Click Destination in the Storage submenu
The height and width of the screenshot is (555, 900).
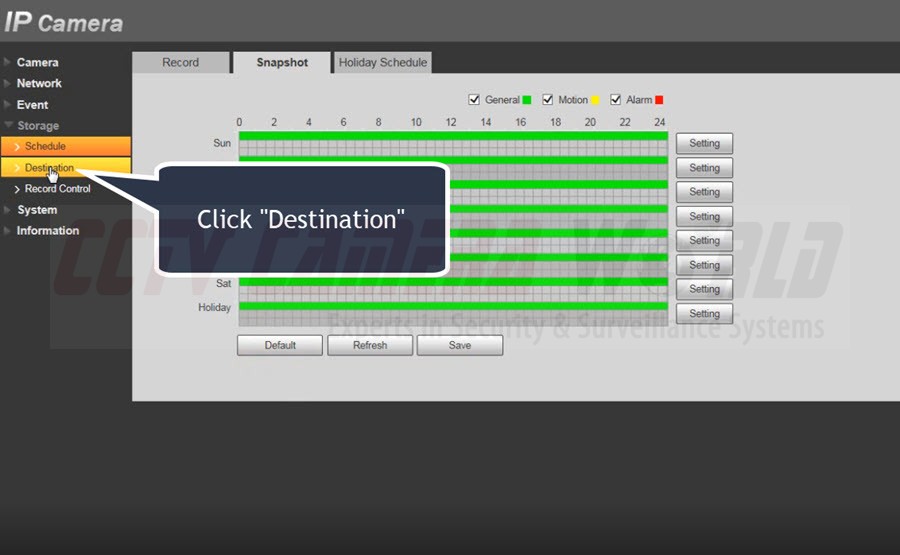click(x=49, y=168)
